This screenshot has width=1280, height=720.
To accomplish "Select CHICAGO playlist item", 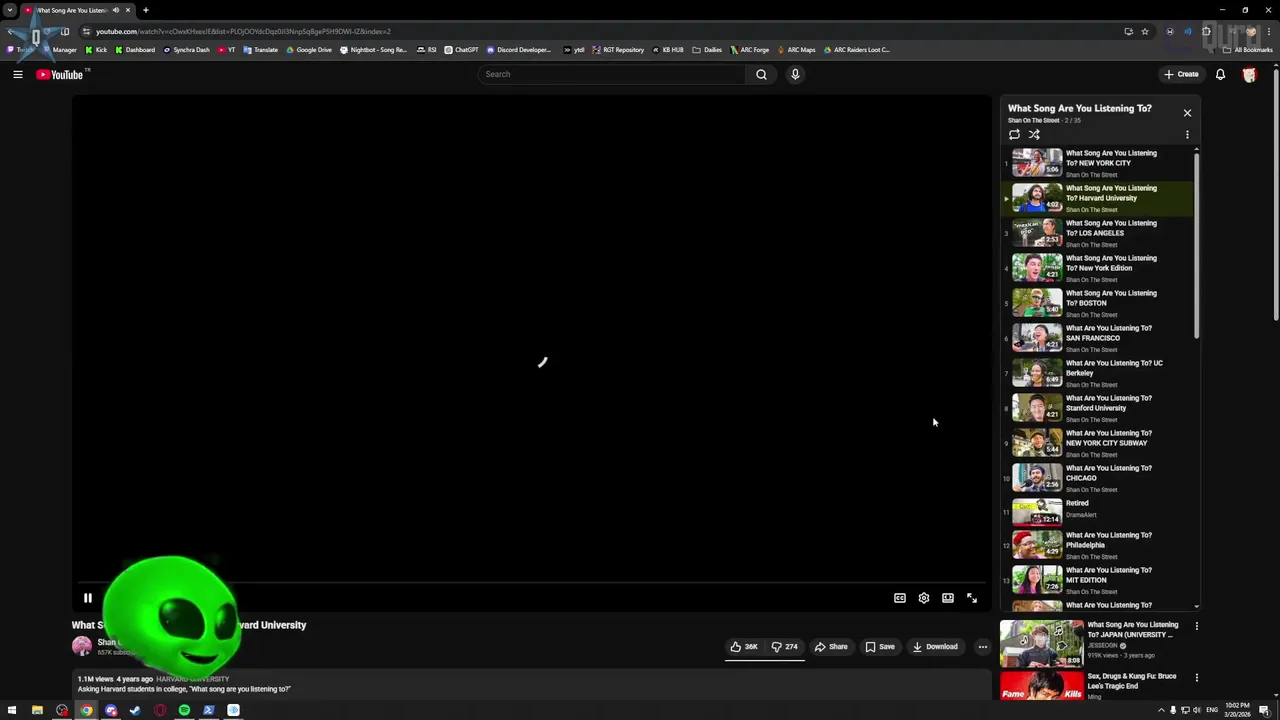I will point(1098,478).
